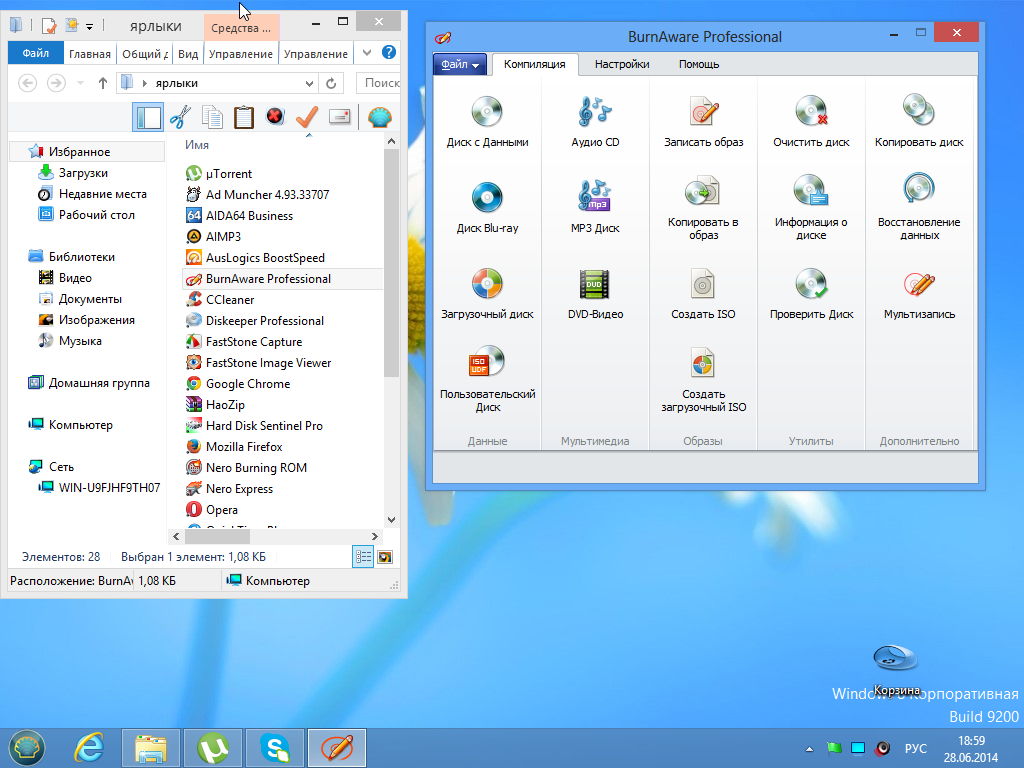Open the Файл dropdown menu in BurnAware
This screenshot has width=1024, height=768.
[x=460, y=64]
